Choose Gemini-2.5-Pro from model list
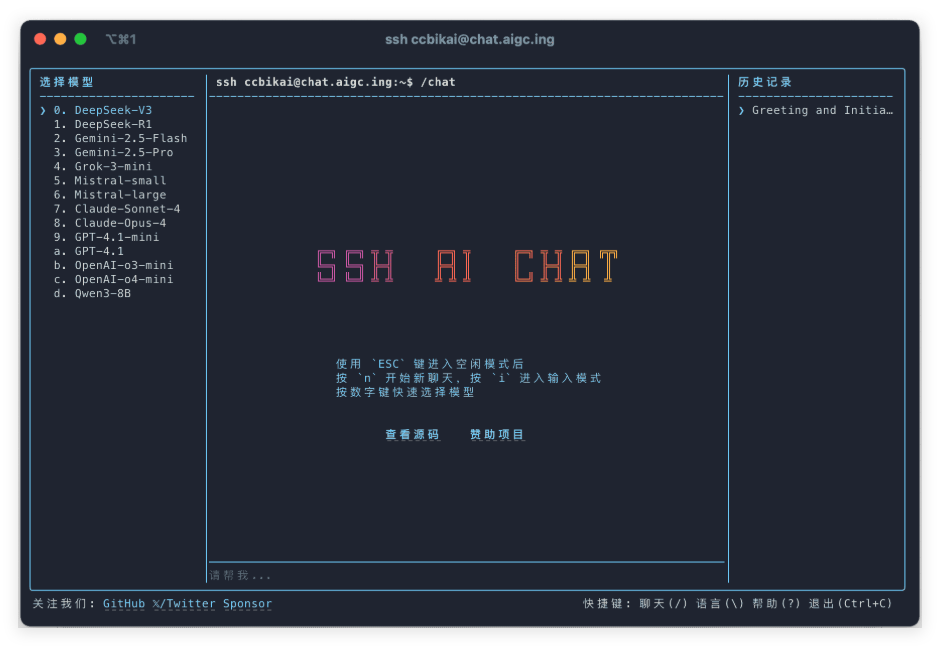Screen dimensions: 940x646 [x=113, y=152]
